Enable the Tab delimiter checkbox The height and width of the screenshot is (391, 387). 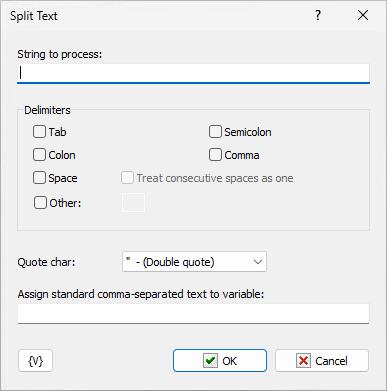tap(39, 132)
